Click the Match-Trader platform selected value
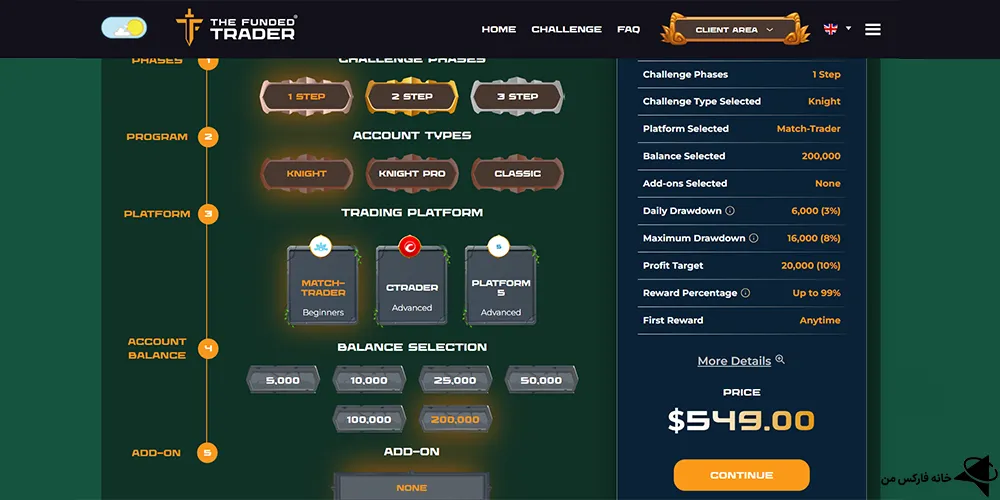 tap(809, 129)
